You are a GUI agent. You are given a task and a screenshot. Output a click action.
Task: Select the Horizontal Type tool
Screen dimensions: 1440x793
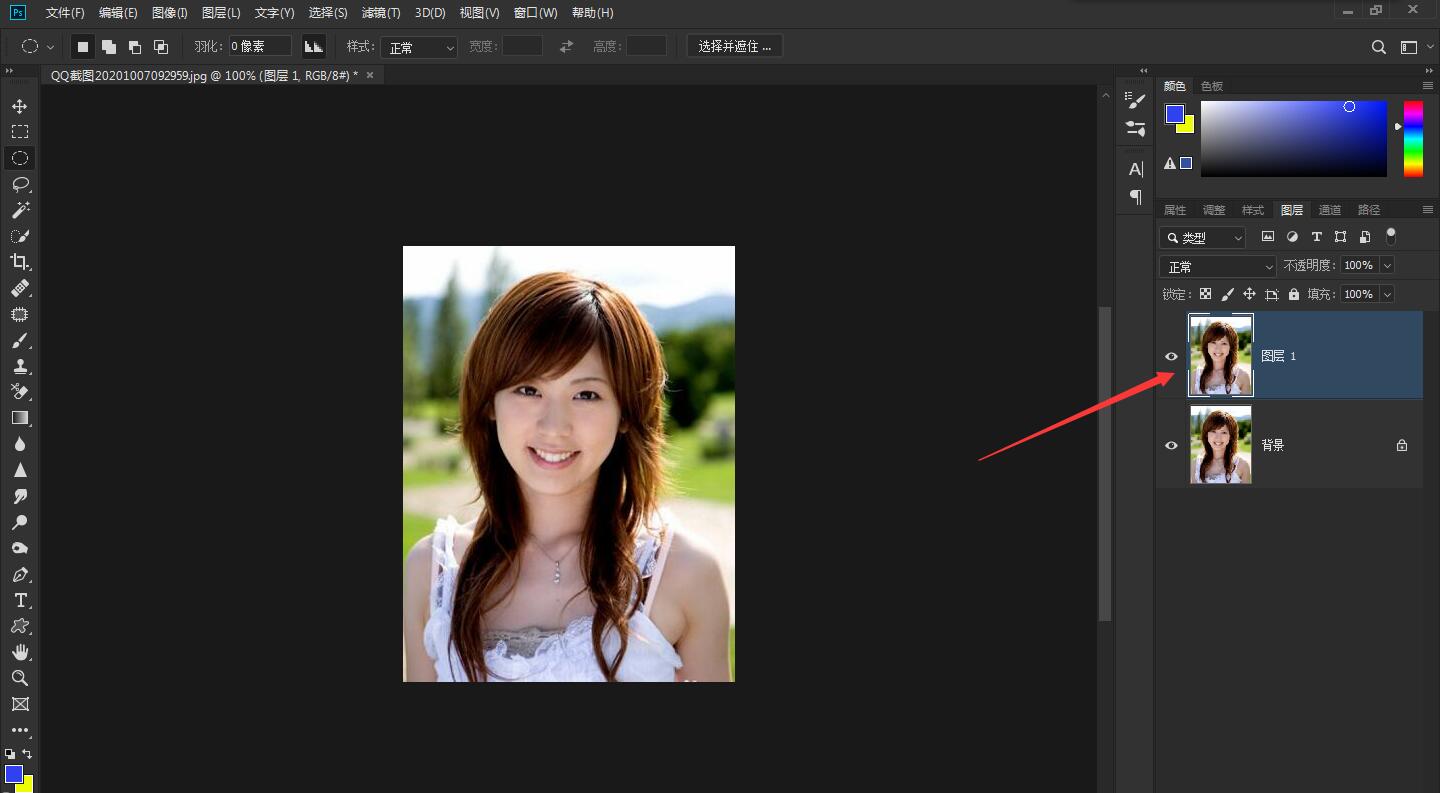click(20, 600)
